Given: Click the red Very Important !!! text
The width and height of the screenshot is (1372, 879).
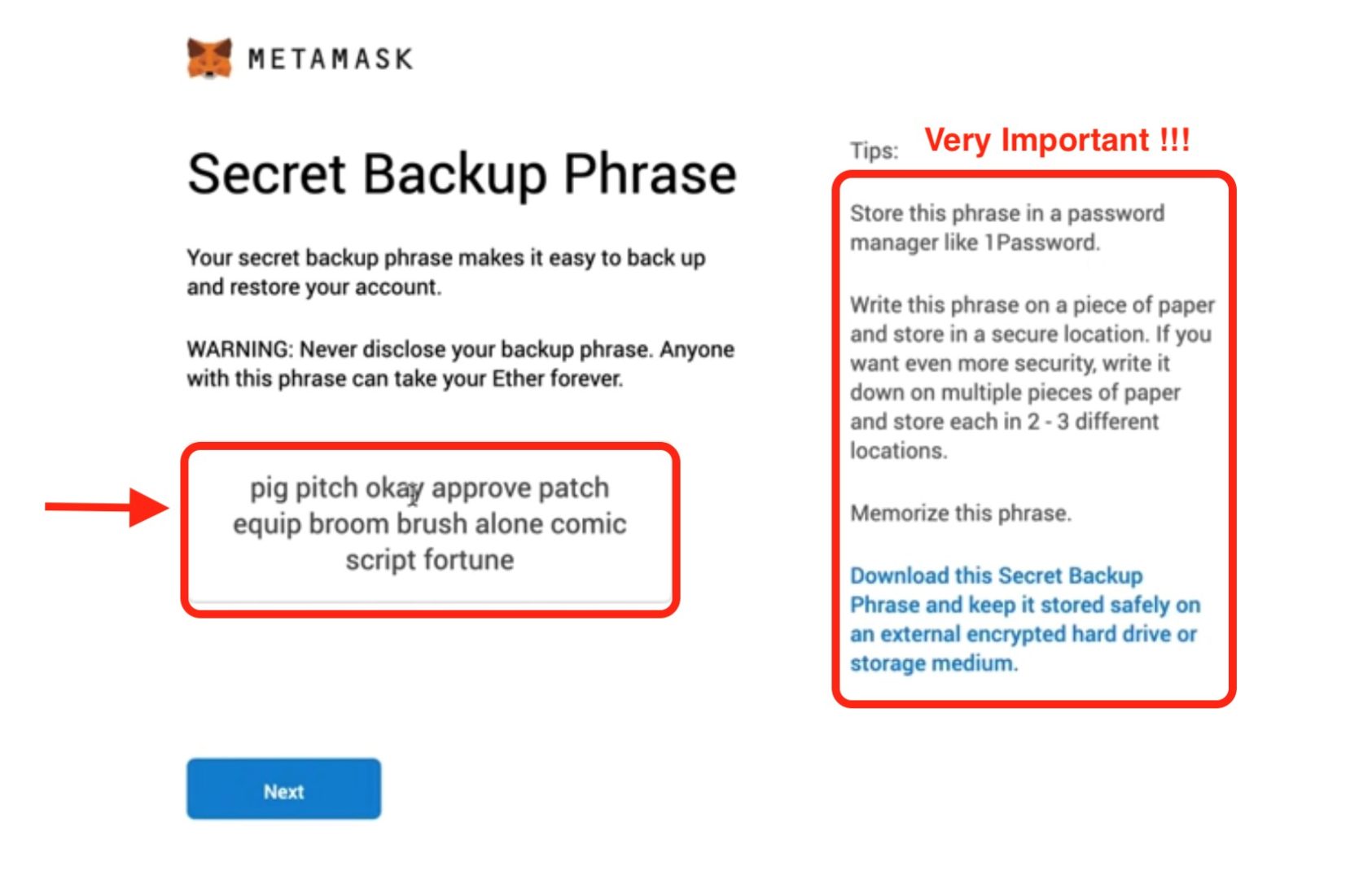Looking at the screenshot, I should (1057, 140).
